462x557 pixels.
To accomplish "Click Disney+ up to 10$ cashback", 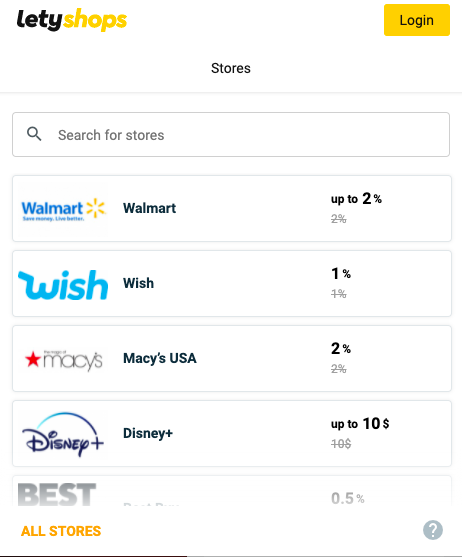I will pos(360,424).
